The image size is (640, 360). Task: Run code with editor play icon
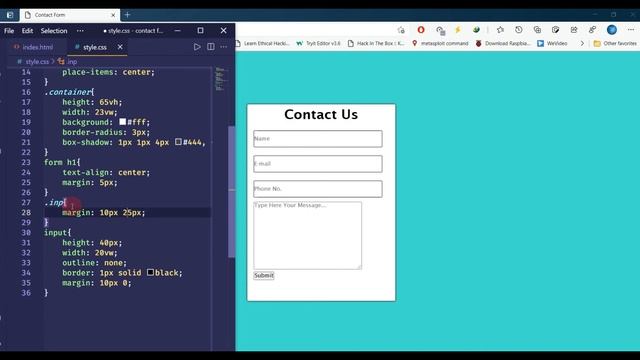[x=197, y=47]
